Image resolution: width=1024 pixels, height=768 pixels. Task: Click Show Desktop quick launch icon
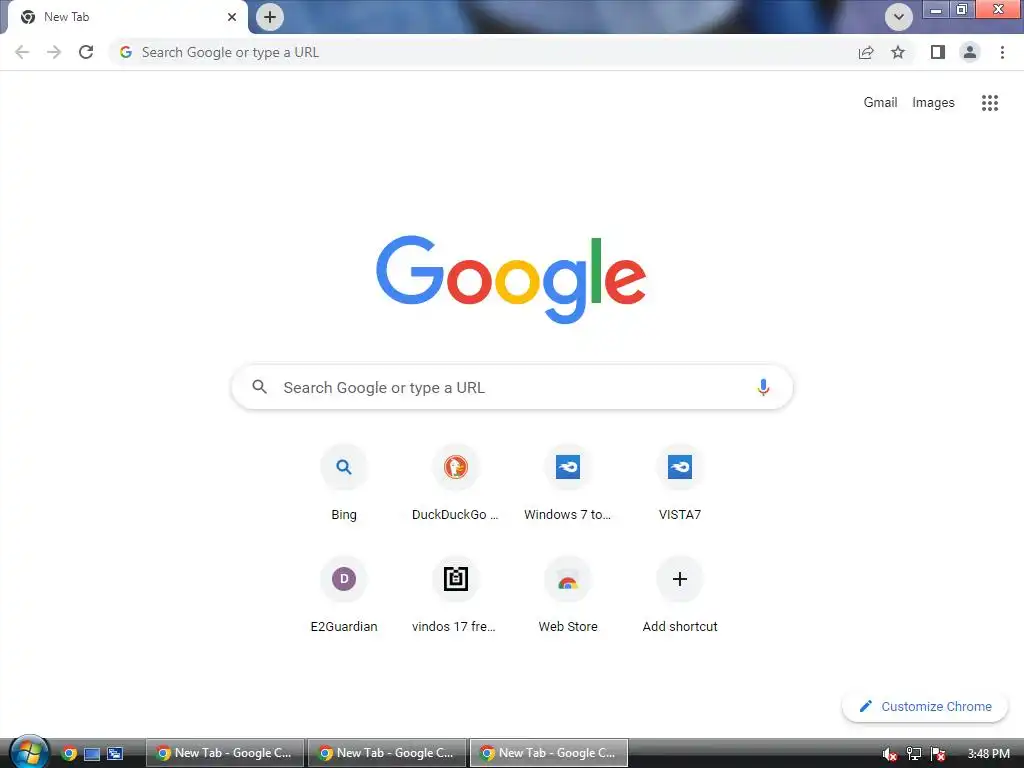92,754
